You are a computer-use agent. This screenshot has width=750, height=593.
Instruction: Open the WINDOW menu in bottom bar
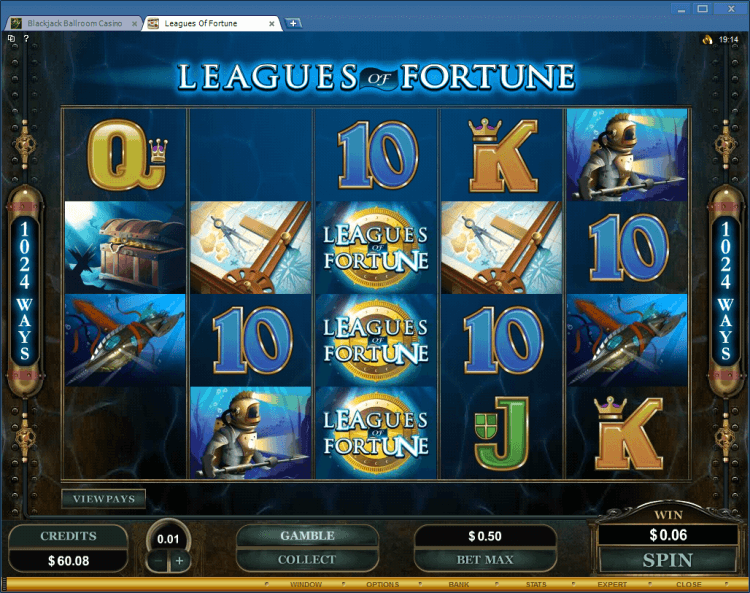click(306, 584)
